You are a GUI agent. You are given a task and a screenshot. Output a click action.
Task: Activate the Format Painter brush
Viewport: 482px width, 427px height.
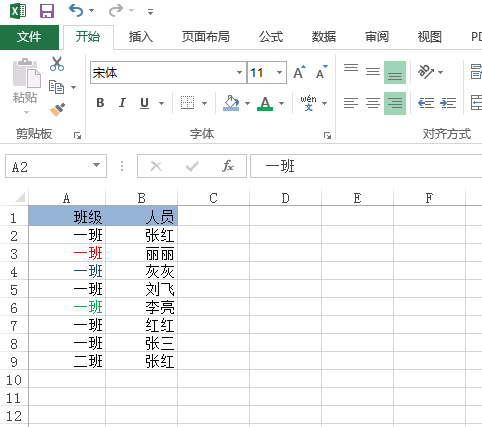(57, 110)
